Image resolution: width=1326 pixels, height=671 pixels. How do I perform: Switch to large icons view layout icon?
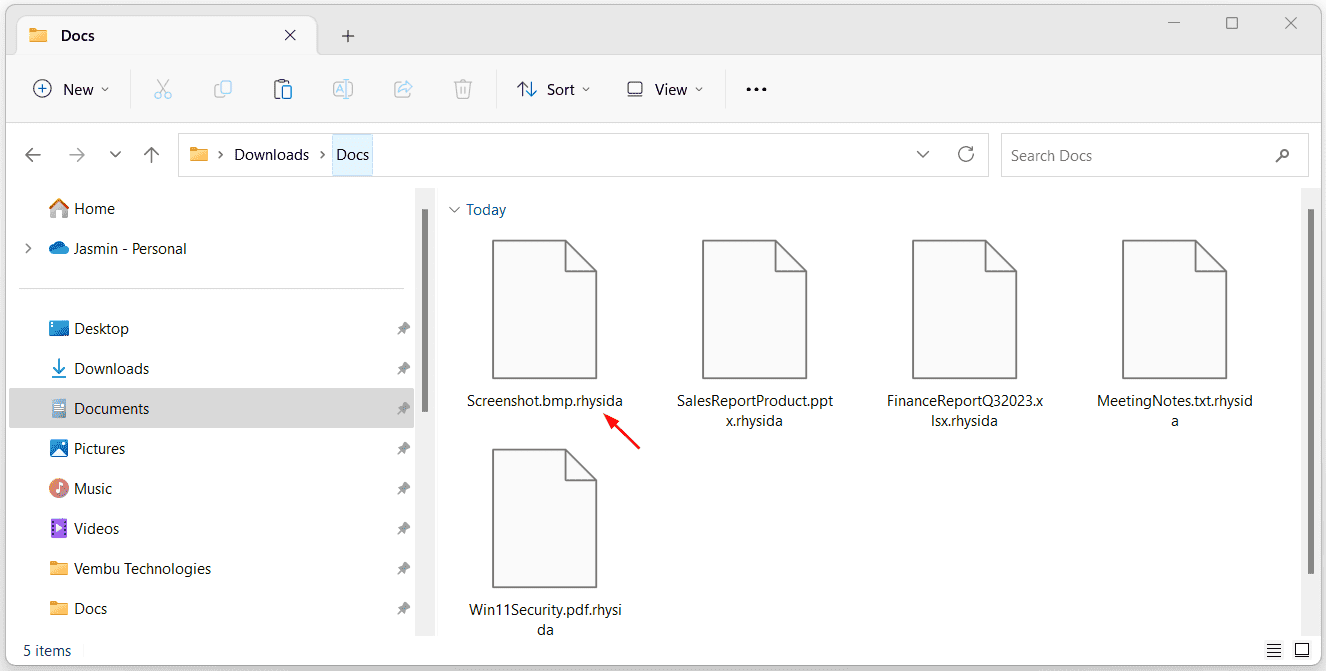pos(1302,650)
